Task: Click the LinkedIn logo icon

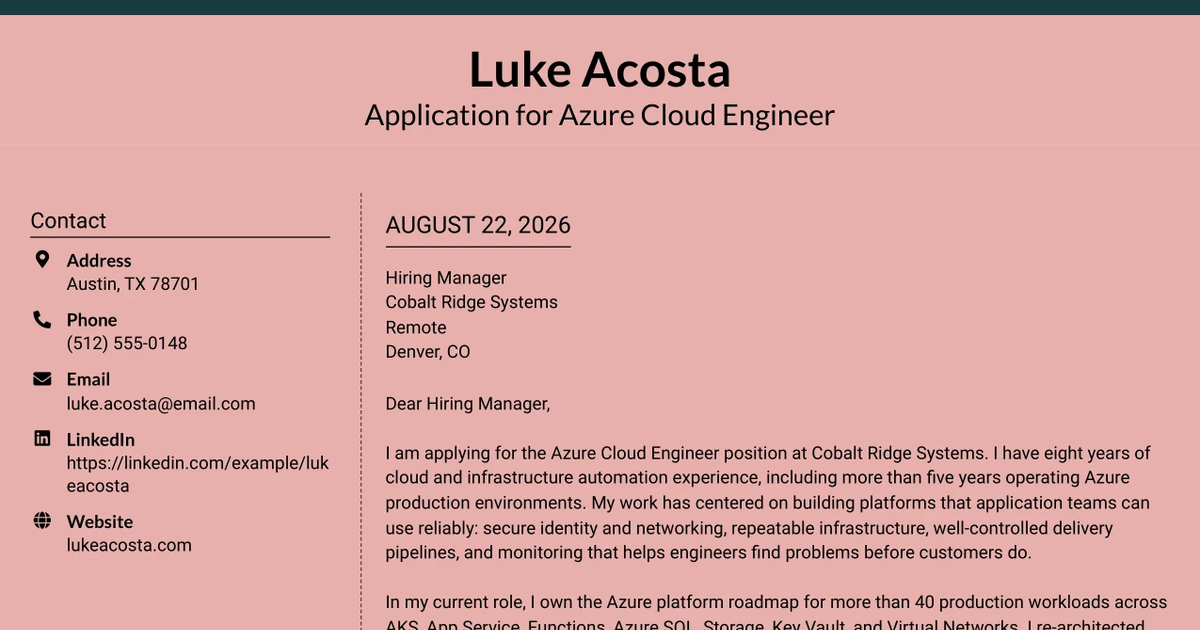Action: click(x=42, y=439)
